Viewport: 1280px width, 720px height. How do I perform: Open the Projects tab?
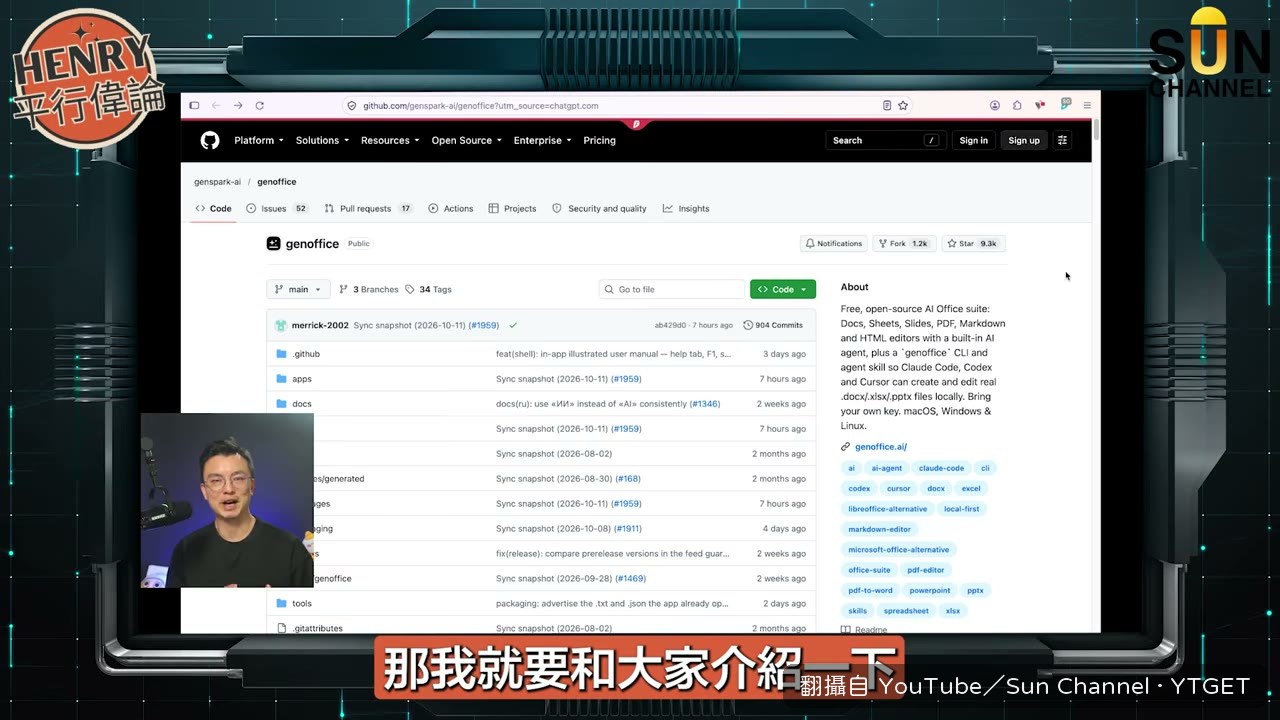tap(513, 209)
